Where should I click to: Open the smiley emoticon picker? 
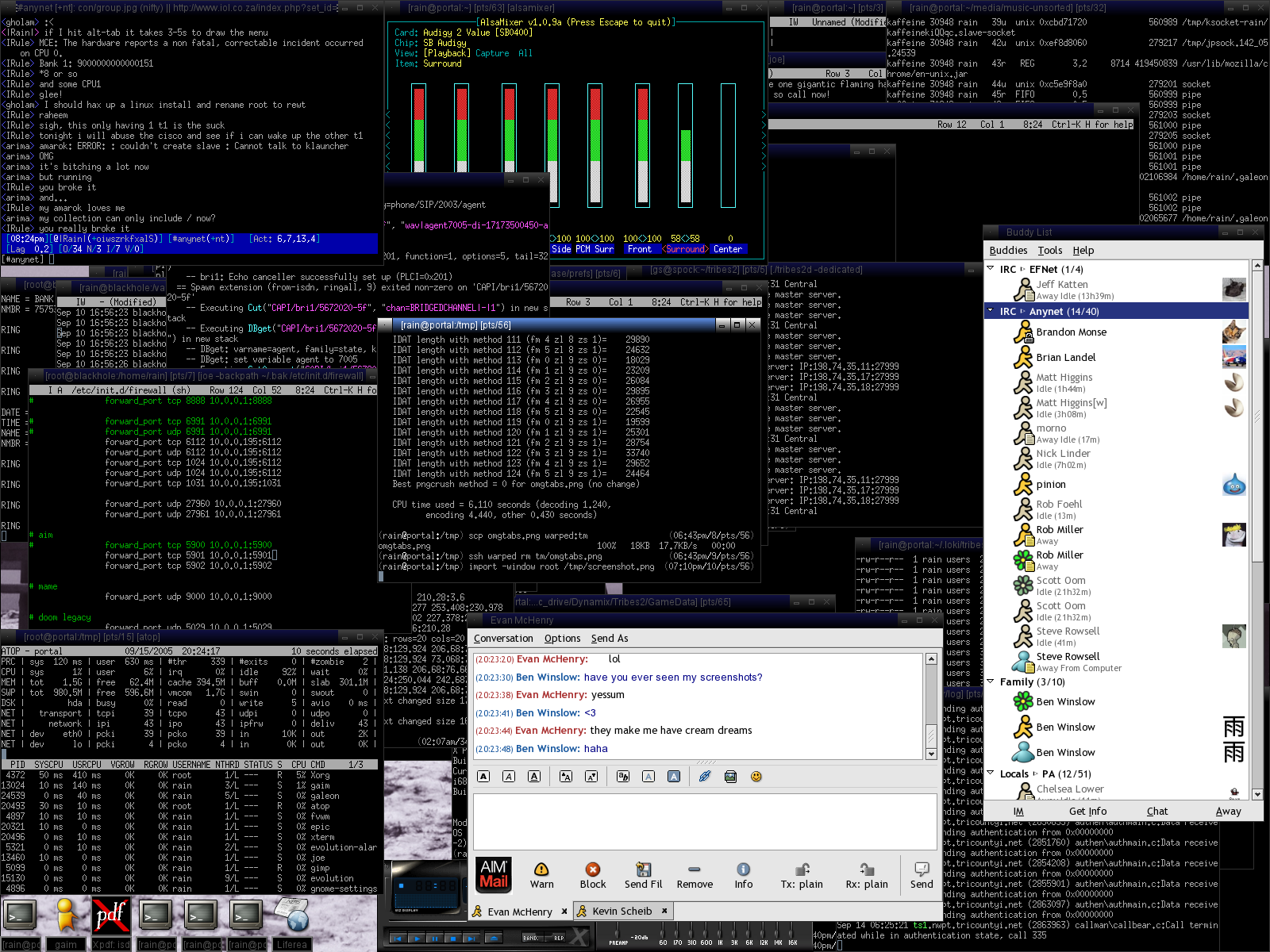(x=756, y=777)
